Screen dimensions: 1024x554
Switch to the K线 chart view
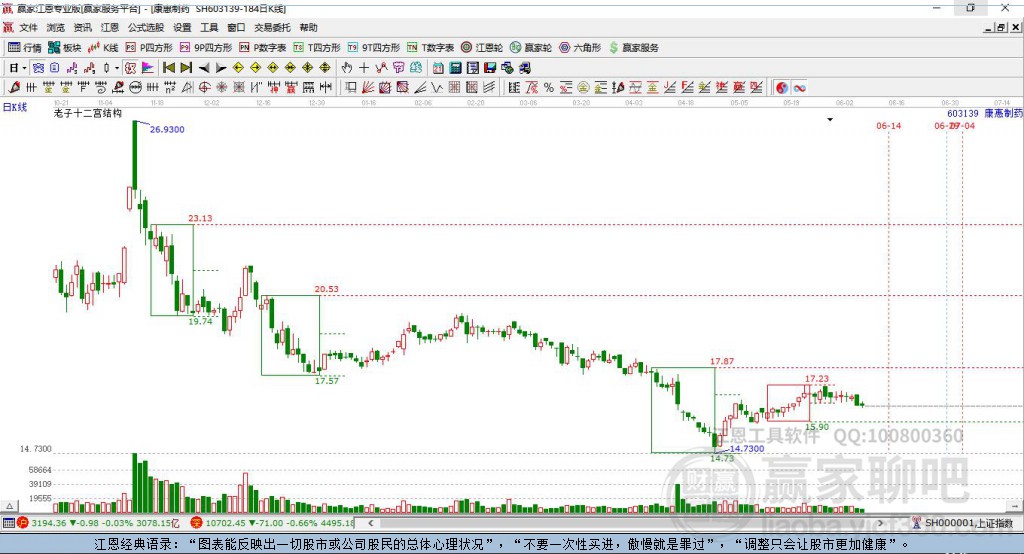(103, 48)
